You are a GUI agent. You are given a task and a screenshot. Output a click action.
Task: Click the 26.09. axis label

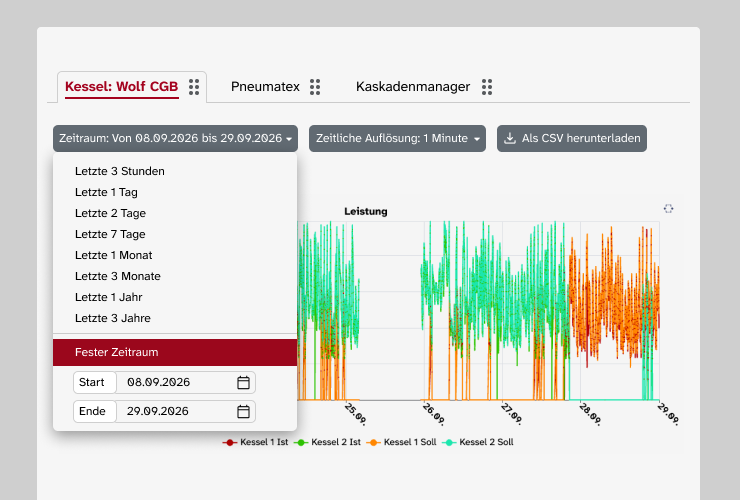pyautogui.click(x=433, y=414)
